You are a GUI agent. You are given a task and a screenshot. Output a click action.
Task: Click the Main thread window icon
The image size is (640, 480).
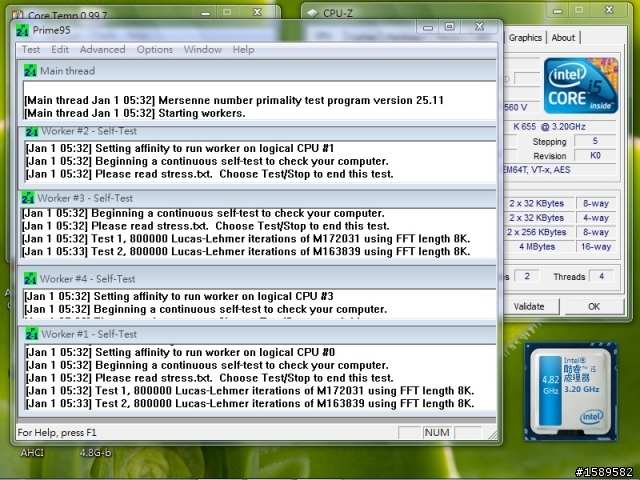[x=30, y=71]
